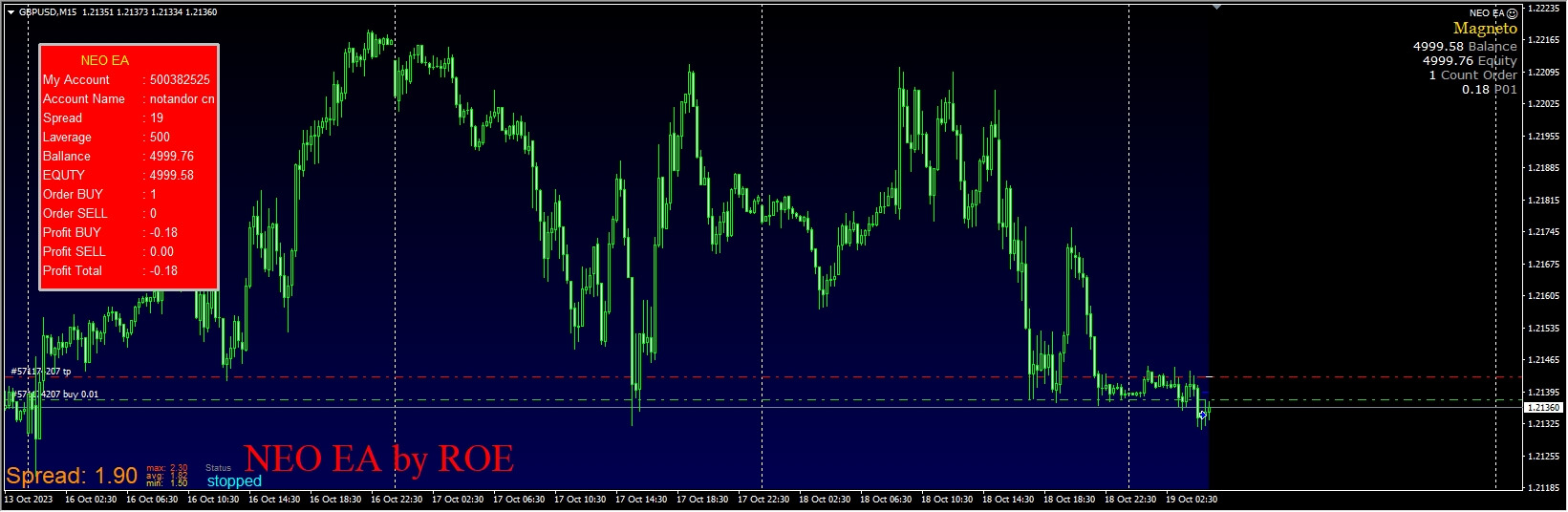Viewport: 1568px width, 512px height.
Task: Click price scale level 1.21955
Action: pyautogui.click(x=1544, y=137)
